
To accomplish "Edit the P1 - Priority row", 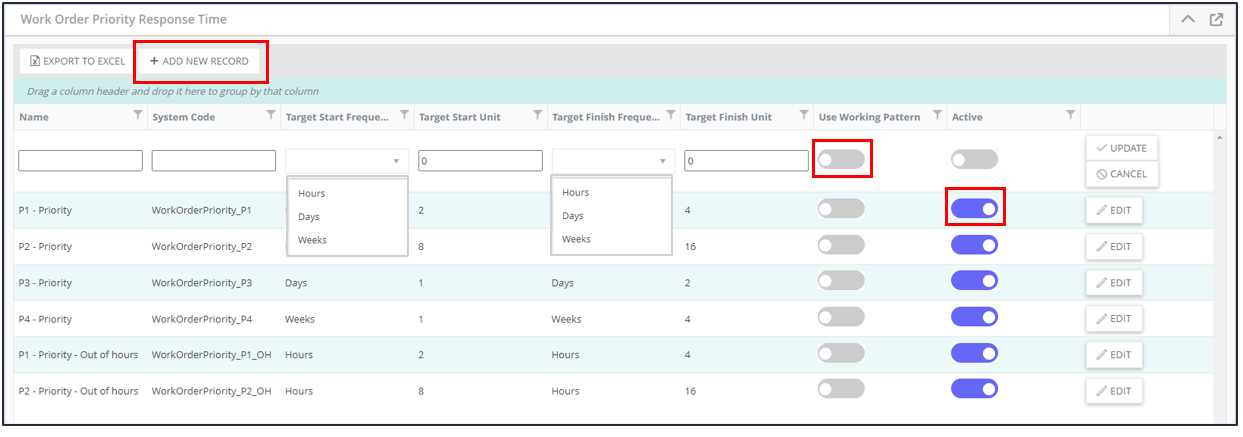I will click(x=1114, y=211).
